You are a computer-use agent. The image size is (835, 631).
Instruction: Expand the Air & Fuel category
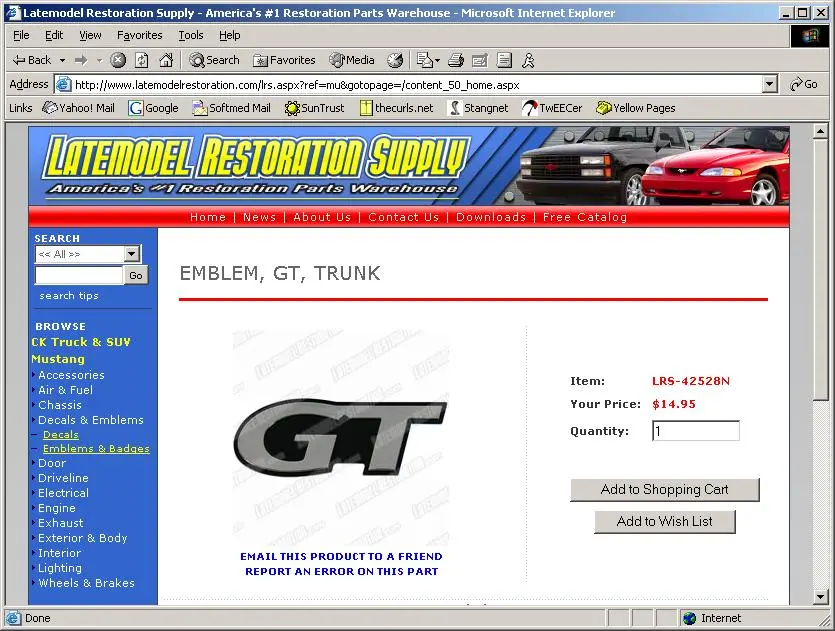[x=65, y=390]
